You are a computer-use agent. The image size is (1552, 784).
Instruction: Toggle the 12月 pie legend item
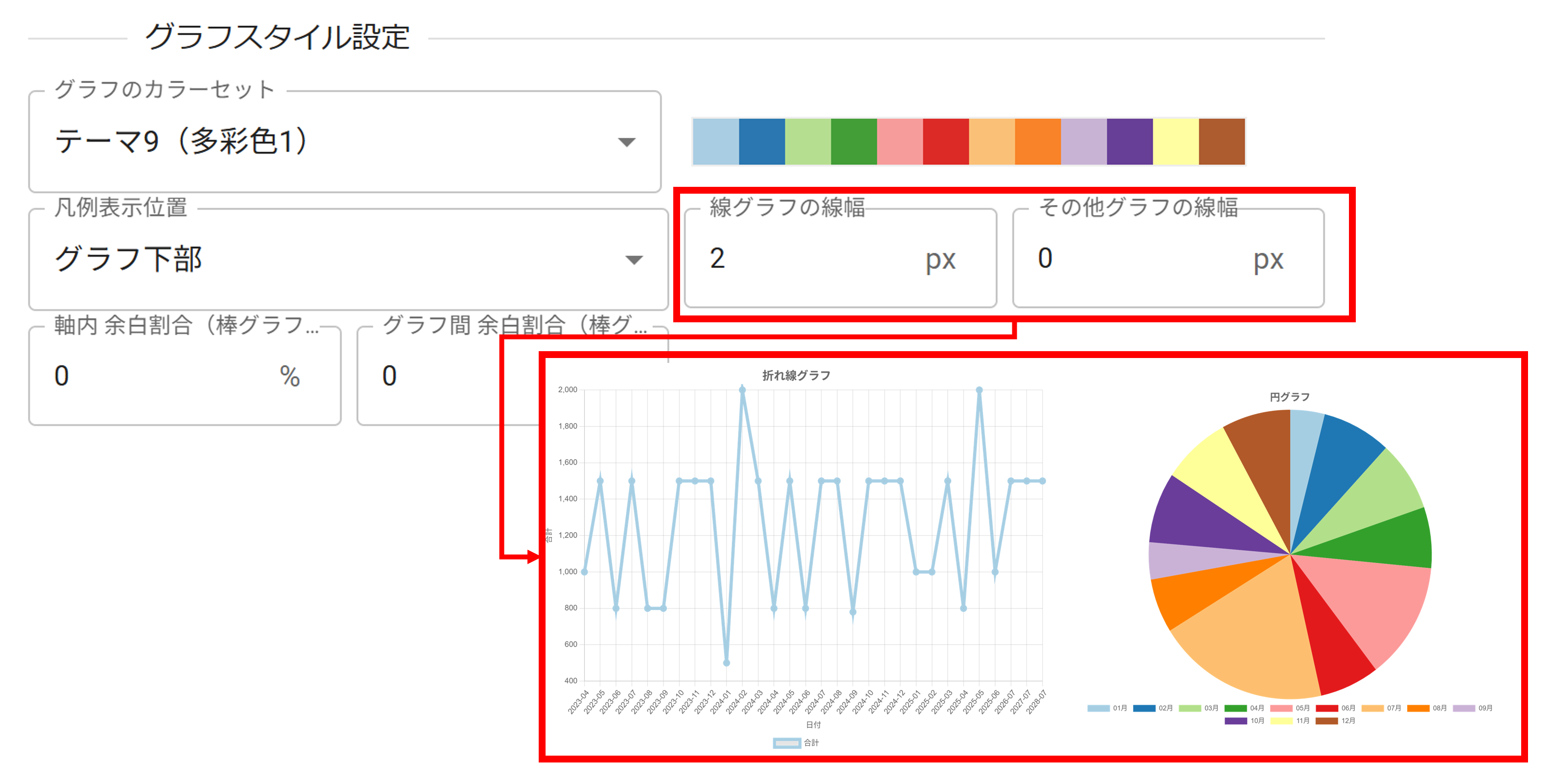click(1336, 721)
